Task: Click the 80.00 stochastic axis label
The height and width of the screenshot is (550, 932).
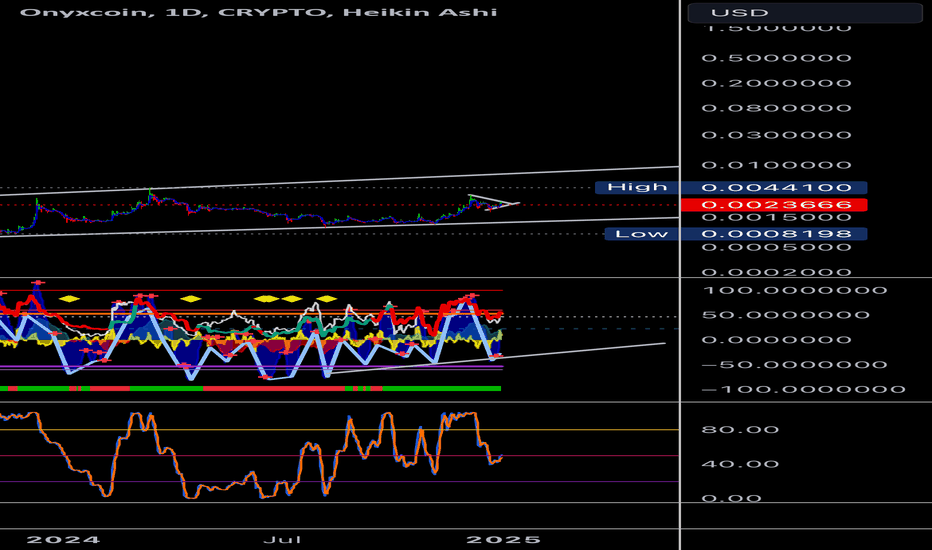Action: tap(740, 430)
